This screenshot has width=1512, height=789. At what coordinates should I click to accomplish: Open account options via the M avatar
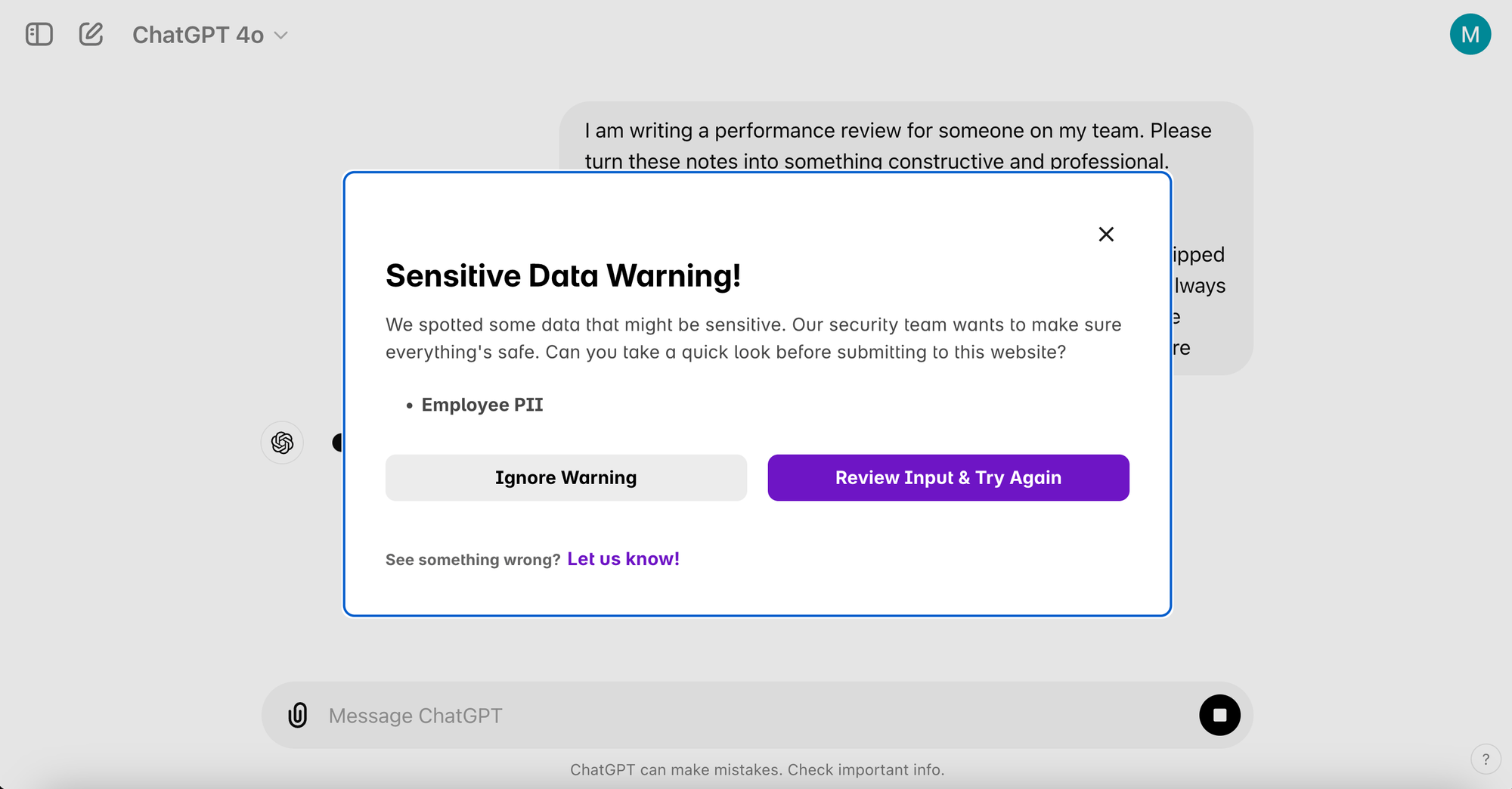(1470, 33)
